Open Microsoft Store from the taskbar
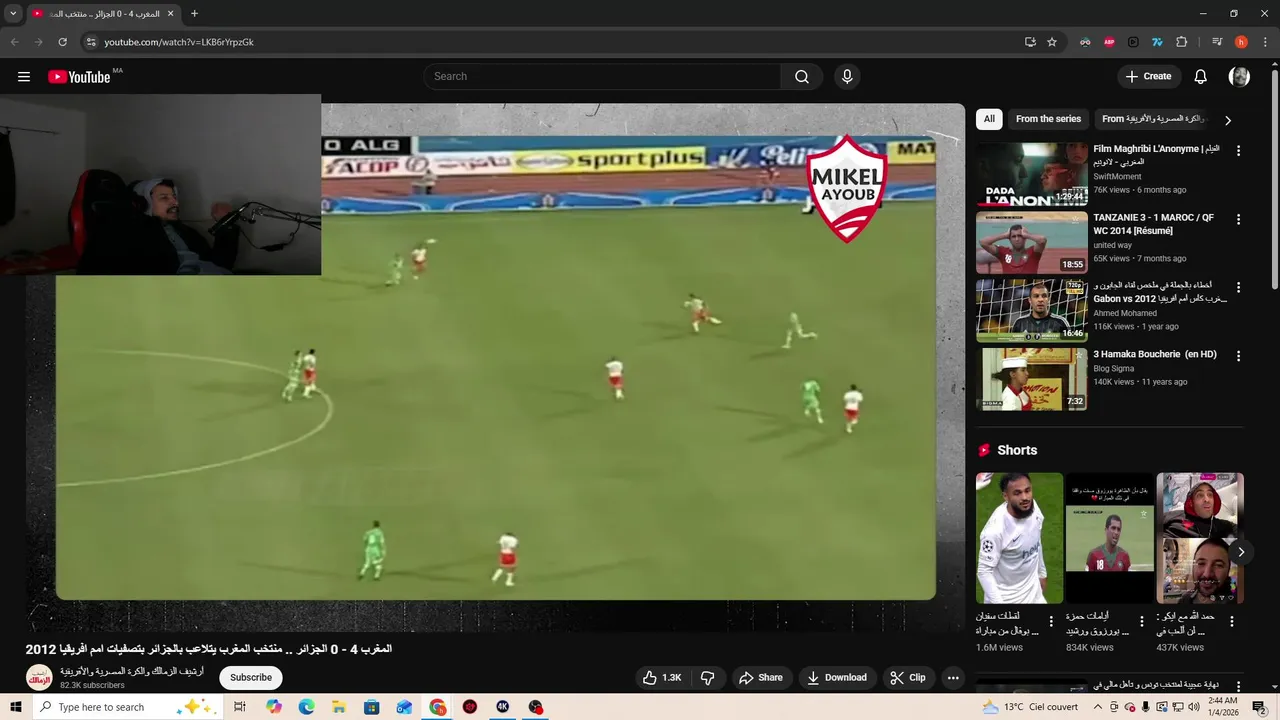Image resolution: width=1280 pixels, height=720 pixels. click(x=371, y=707)
